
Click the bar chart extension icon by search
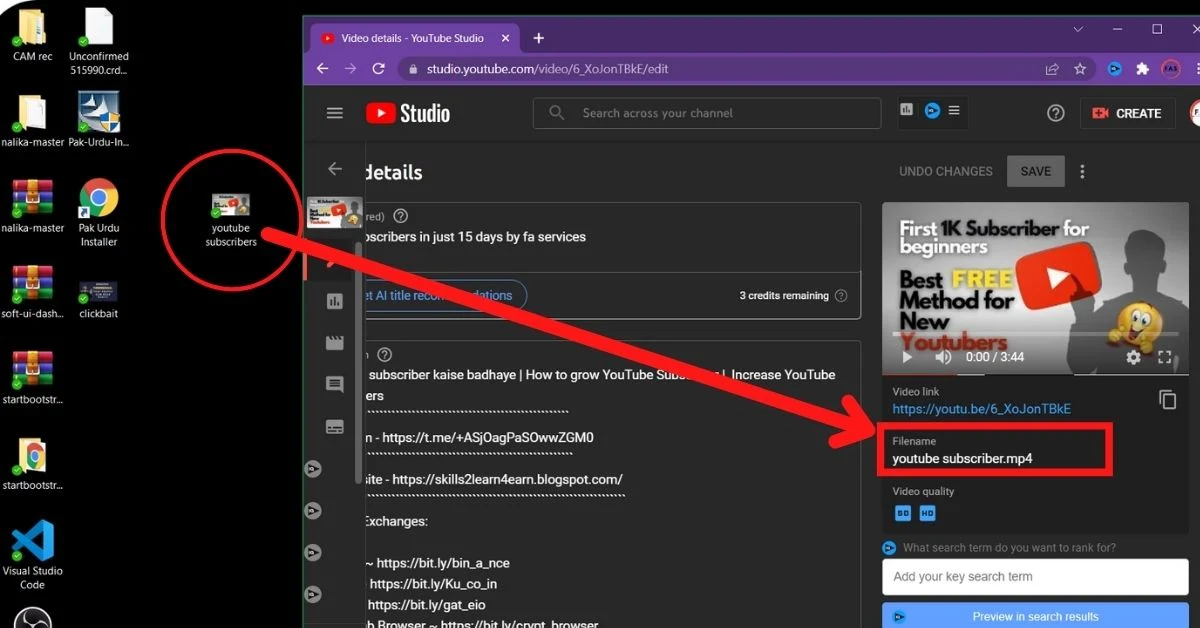pyautogui.click(x=907, y=110)
